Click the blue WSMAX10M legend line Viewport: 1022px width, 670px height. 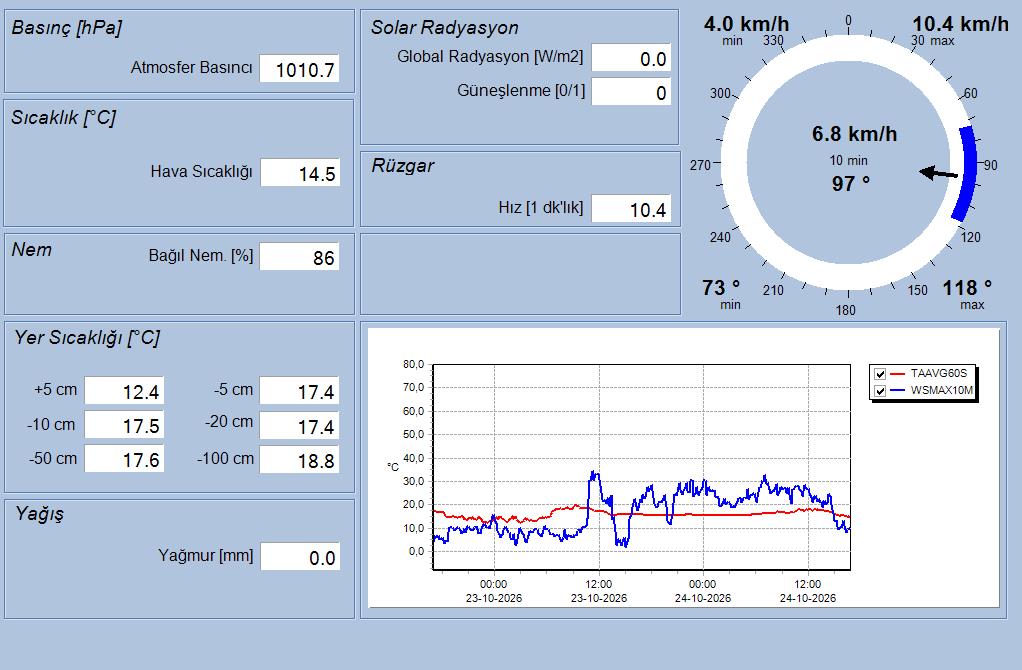[898, 391]
